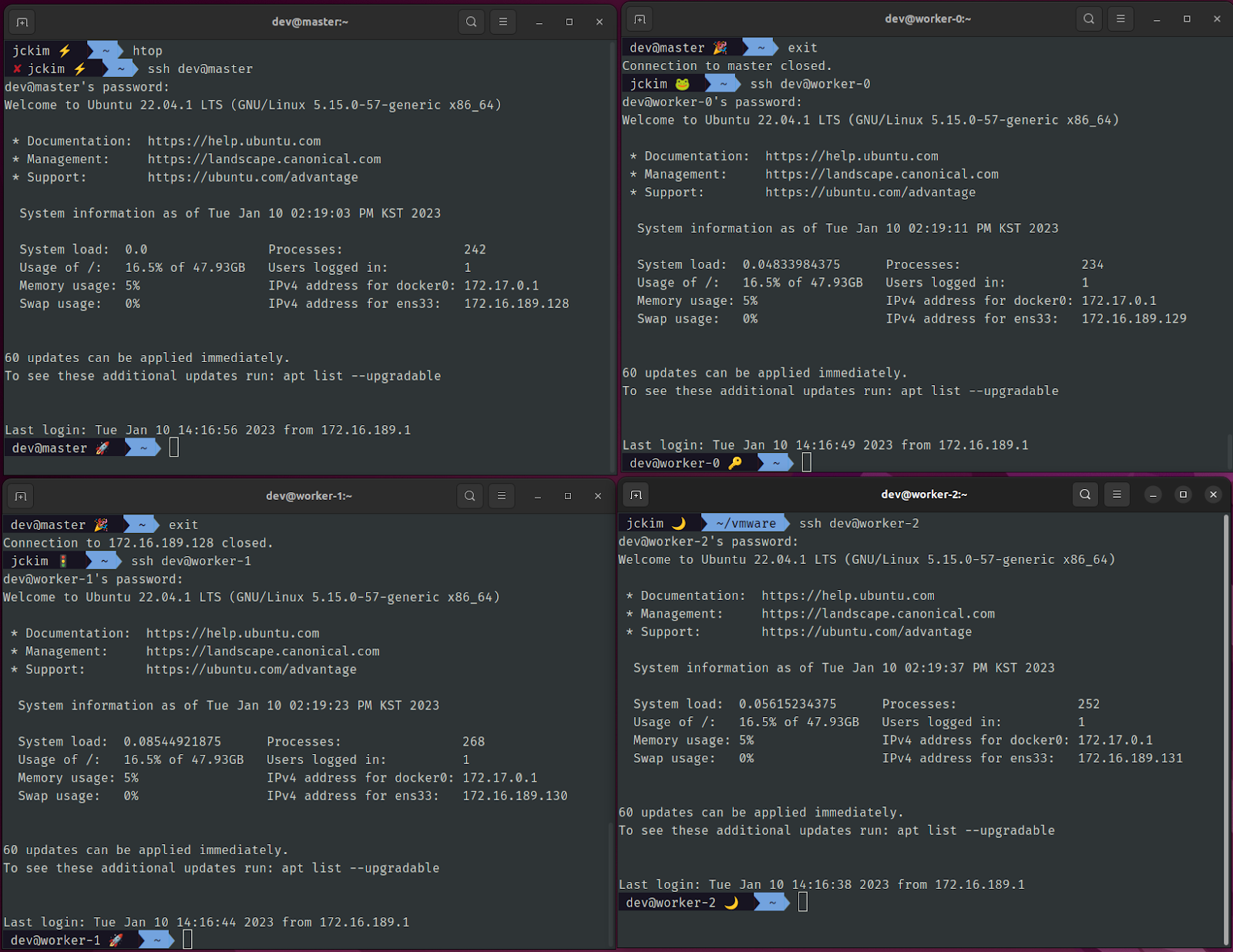Click 'Connection to master closed.' line
Image resolution: width=1233 pixels, height=952 pixels.
(727, 66)
